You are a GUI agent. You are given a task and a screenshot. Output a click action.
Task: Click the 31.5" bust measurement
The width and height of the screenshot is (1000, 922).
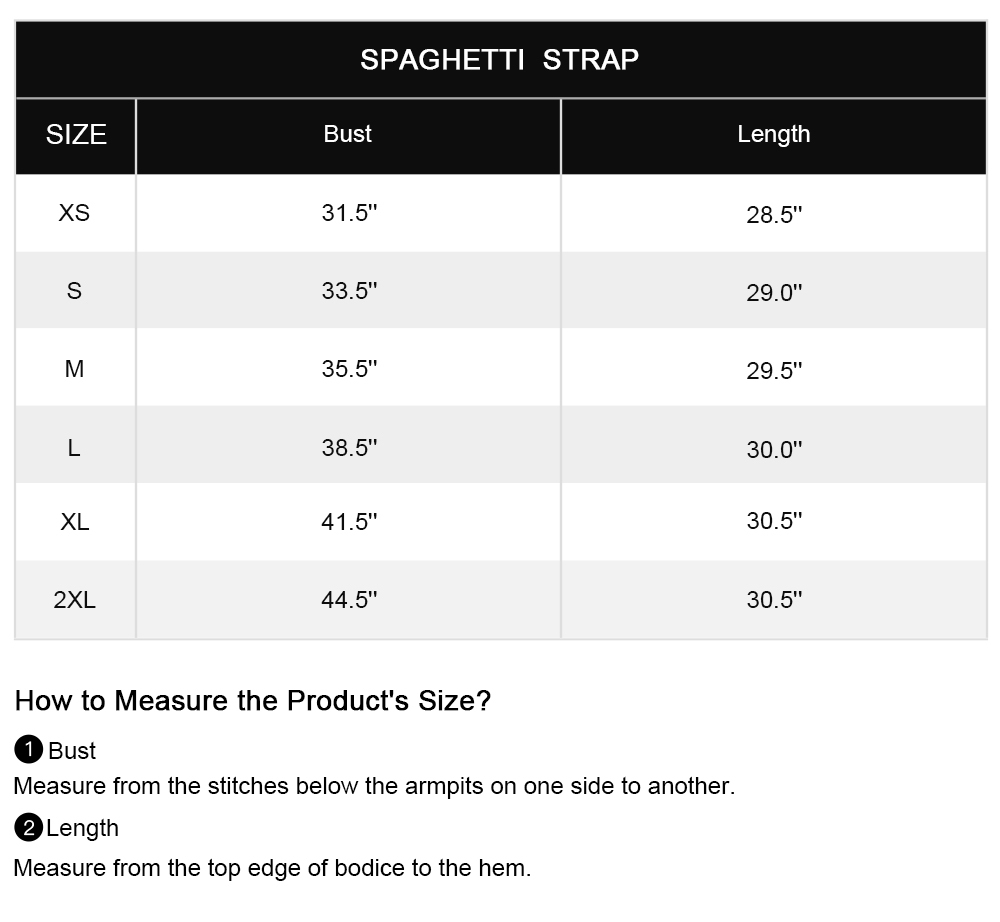pyautogui.click(x=349, y=213)
